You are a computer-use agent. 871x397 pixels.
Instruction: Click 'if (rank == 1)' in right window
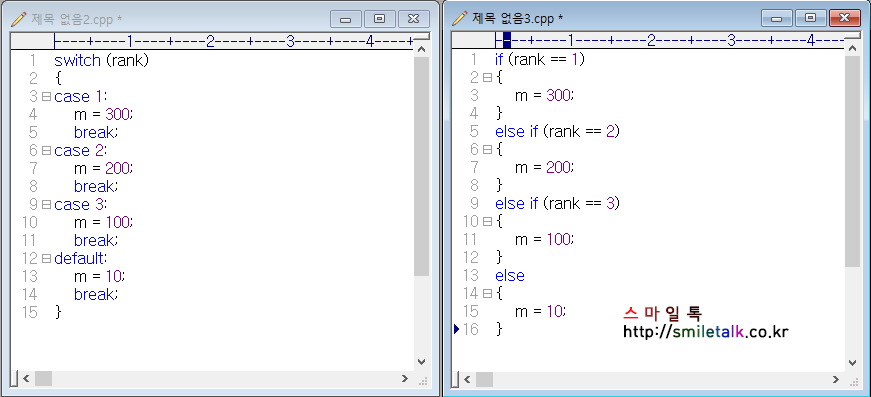point(540,59)
